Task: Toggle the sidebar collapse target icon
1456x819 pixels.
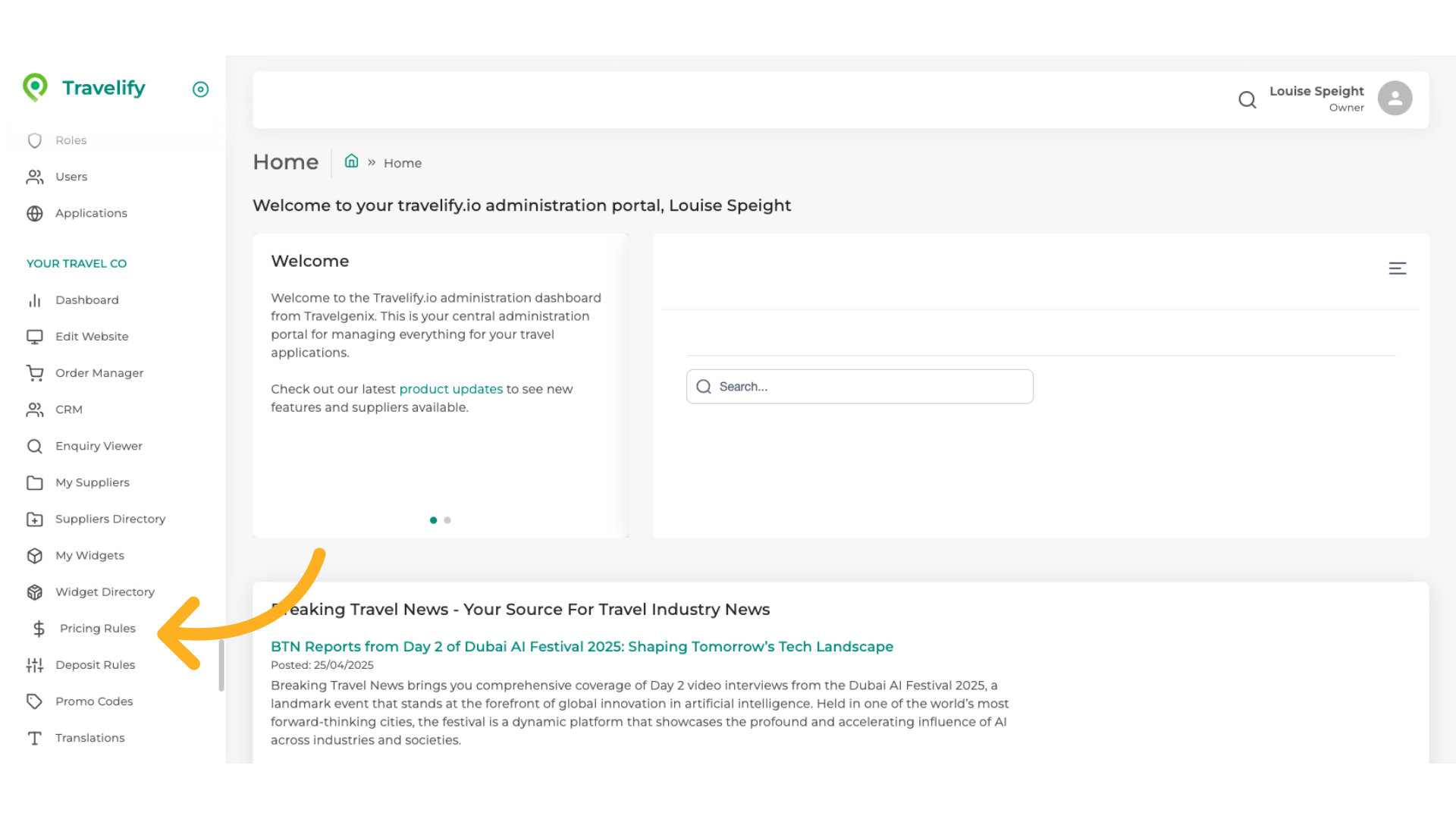Action: pyautogui.click(x=200, y=89)
